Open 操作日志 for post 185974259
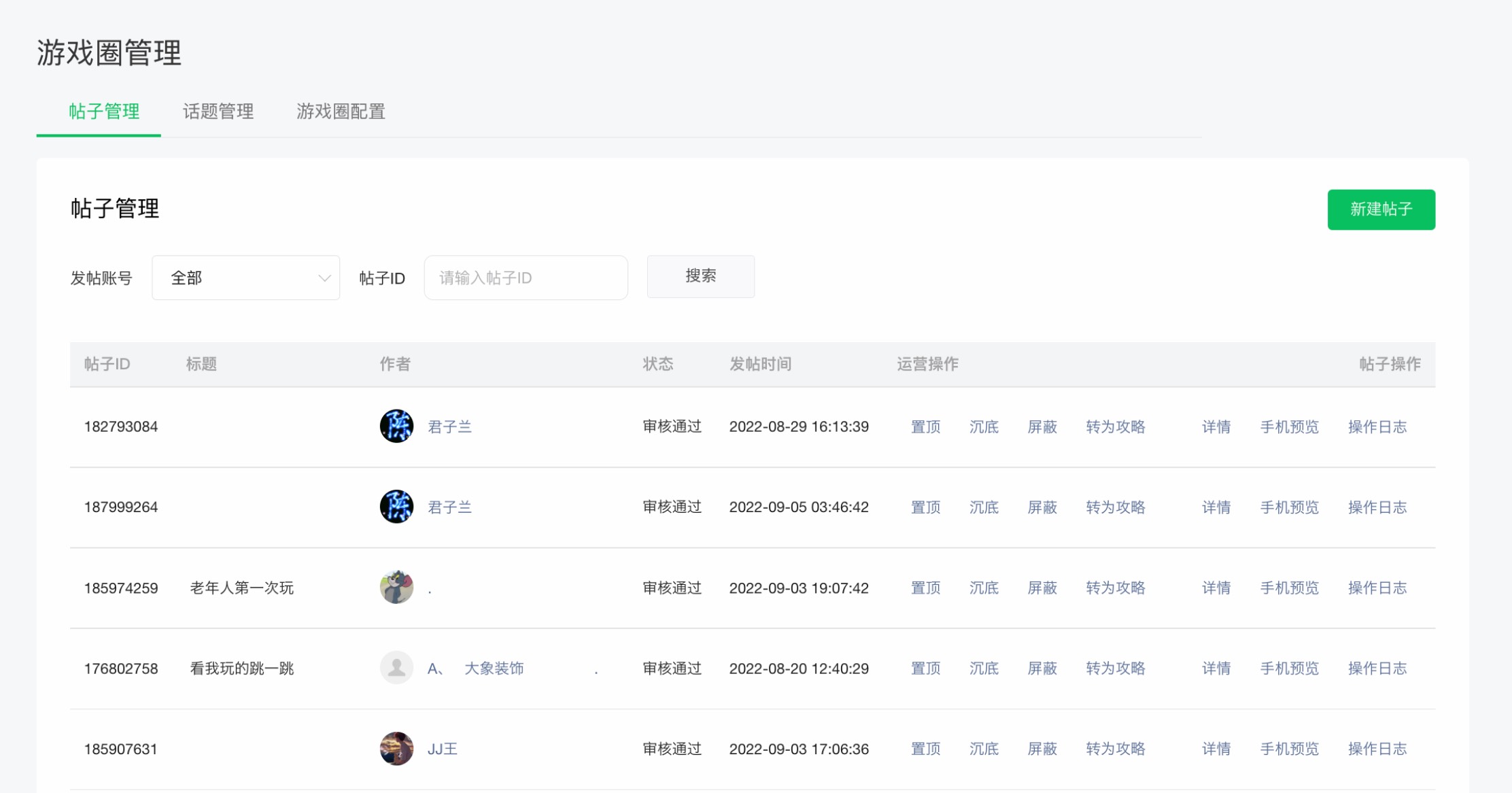The width and height of the screenshot is (1512, 793). pyautogui.click(x=1377, y=588)
